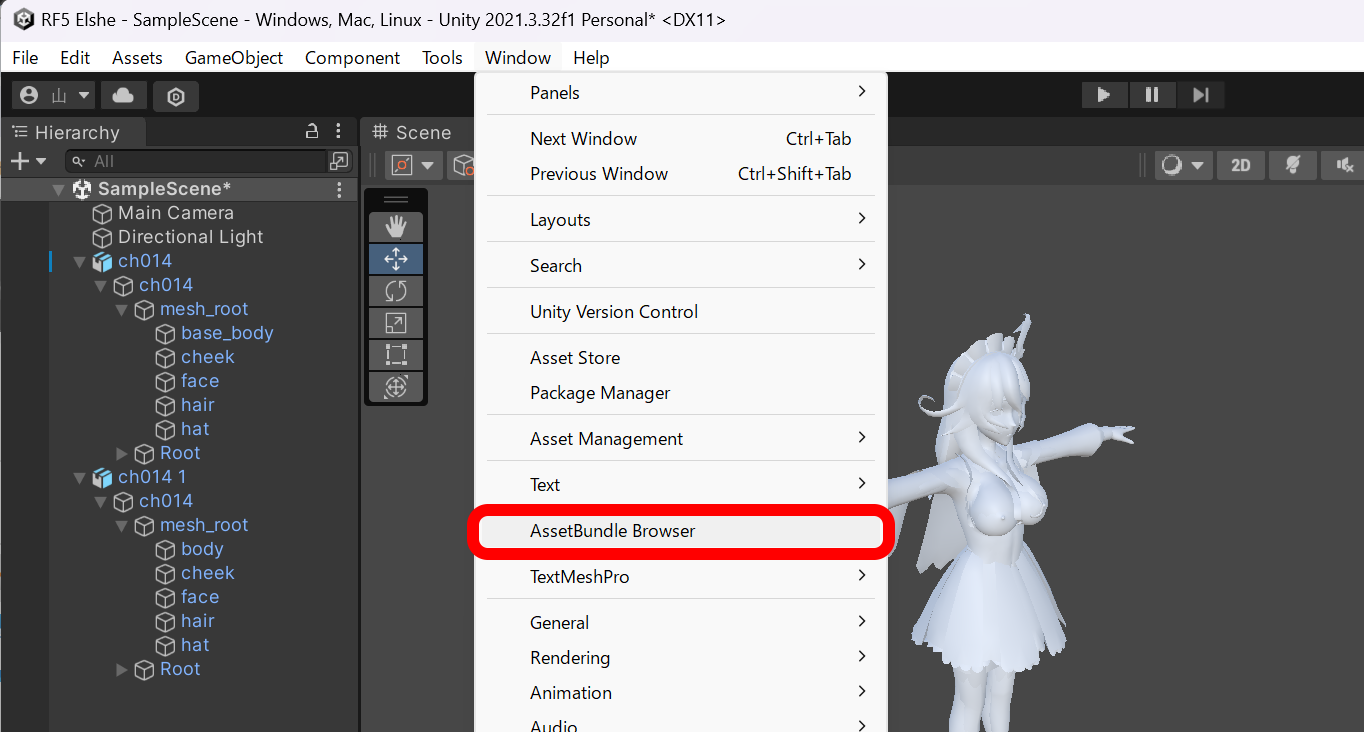1364x732 pixels.
Task: Open the Unity cloud services button
Action: pyautogui.click(x=123, y=95)
